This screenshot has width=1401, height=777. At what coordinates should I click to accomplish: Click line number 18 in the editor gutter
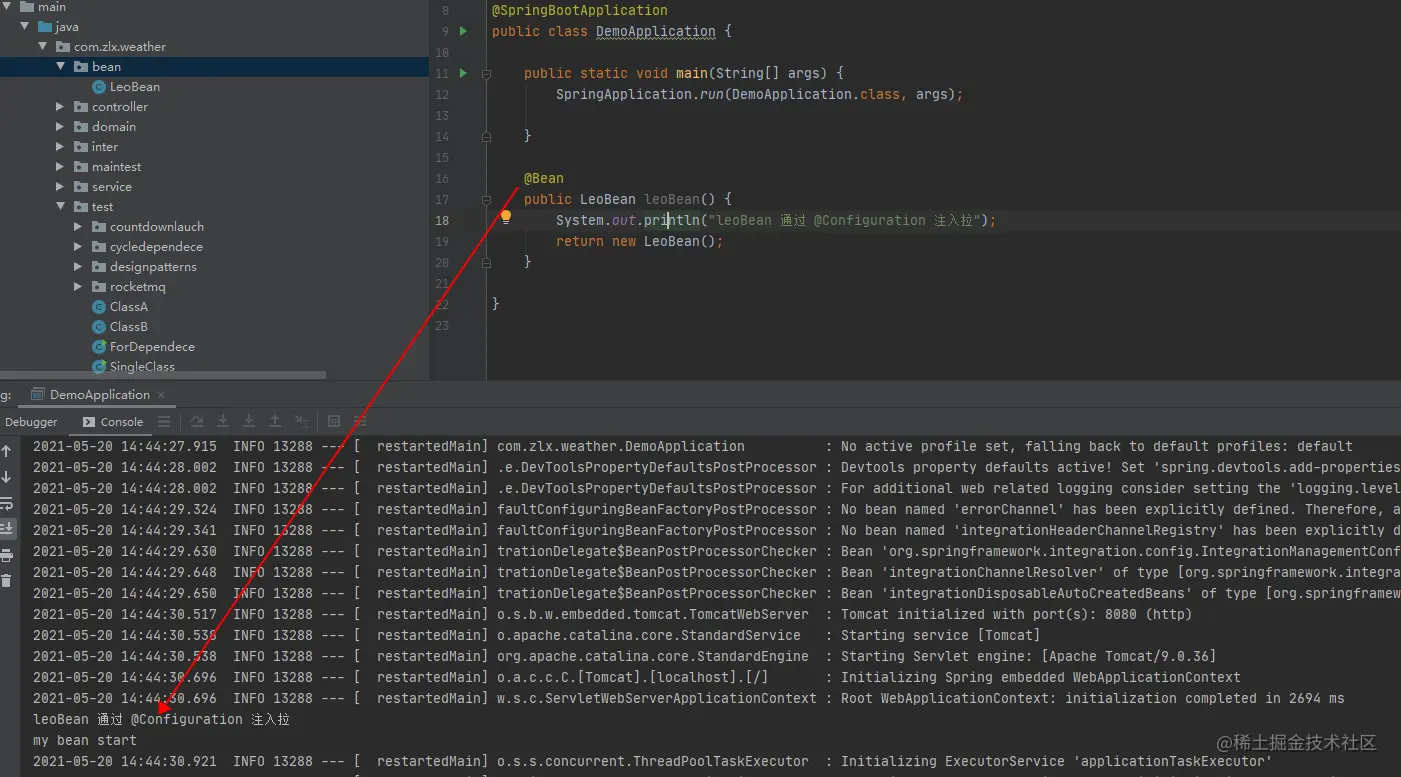[442, 220]
